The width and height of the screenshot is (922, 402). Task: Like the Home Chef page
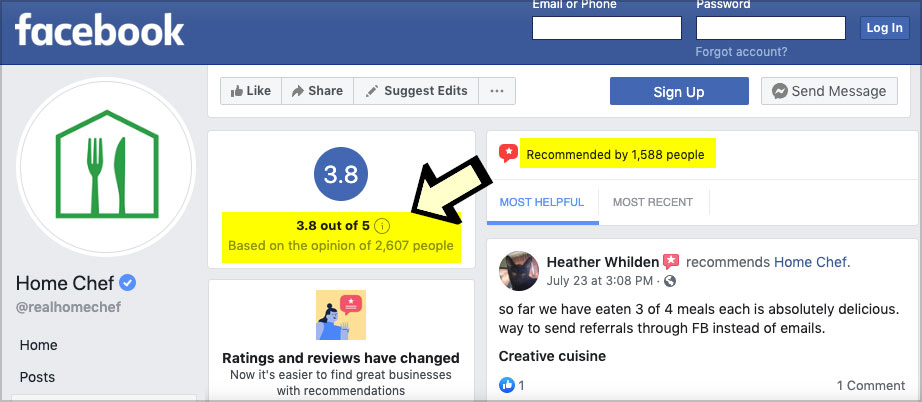click(251, 91)
